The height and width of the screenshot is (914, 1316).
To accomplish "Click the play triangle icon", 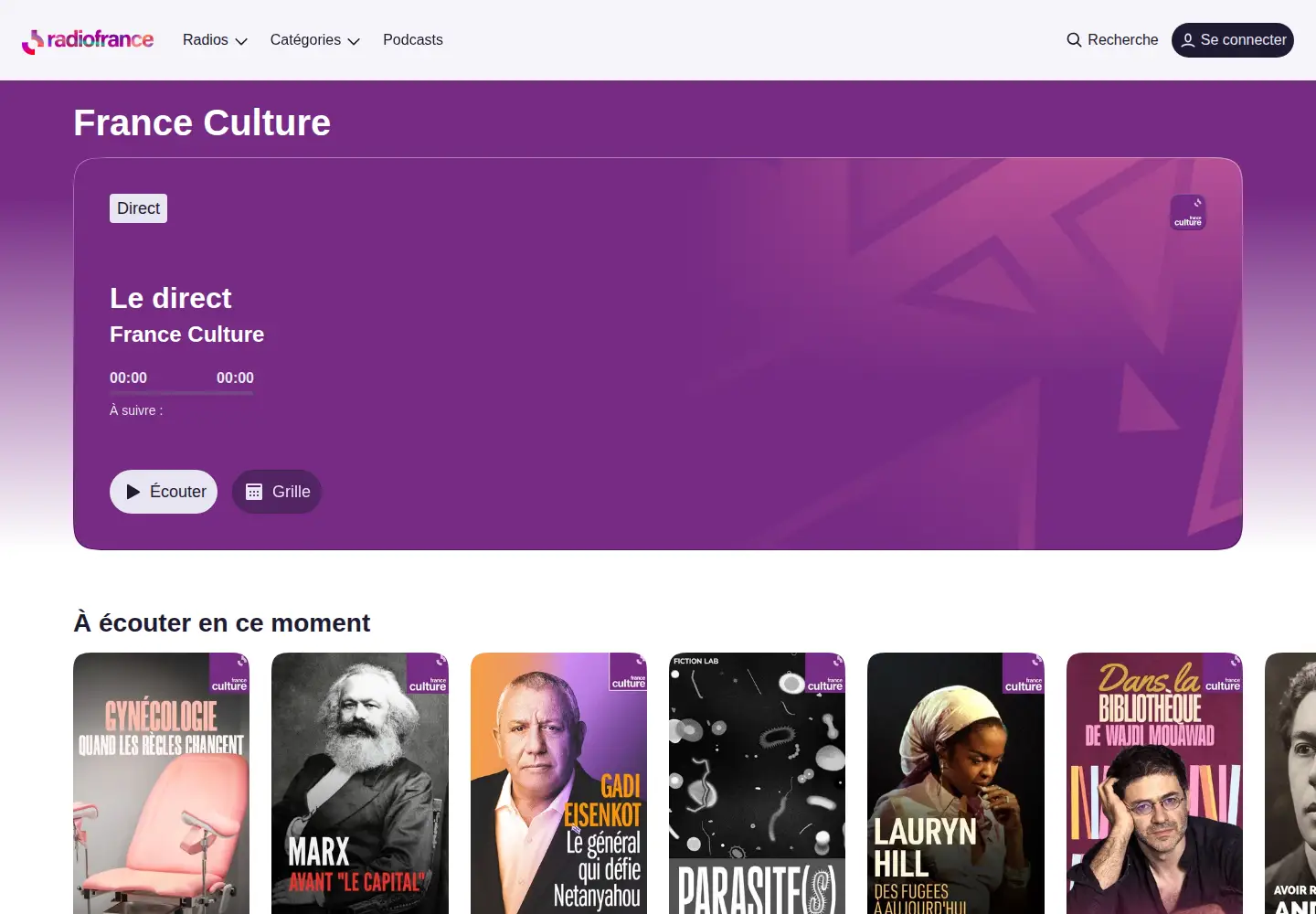I will (133, 492).
